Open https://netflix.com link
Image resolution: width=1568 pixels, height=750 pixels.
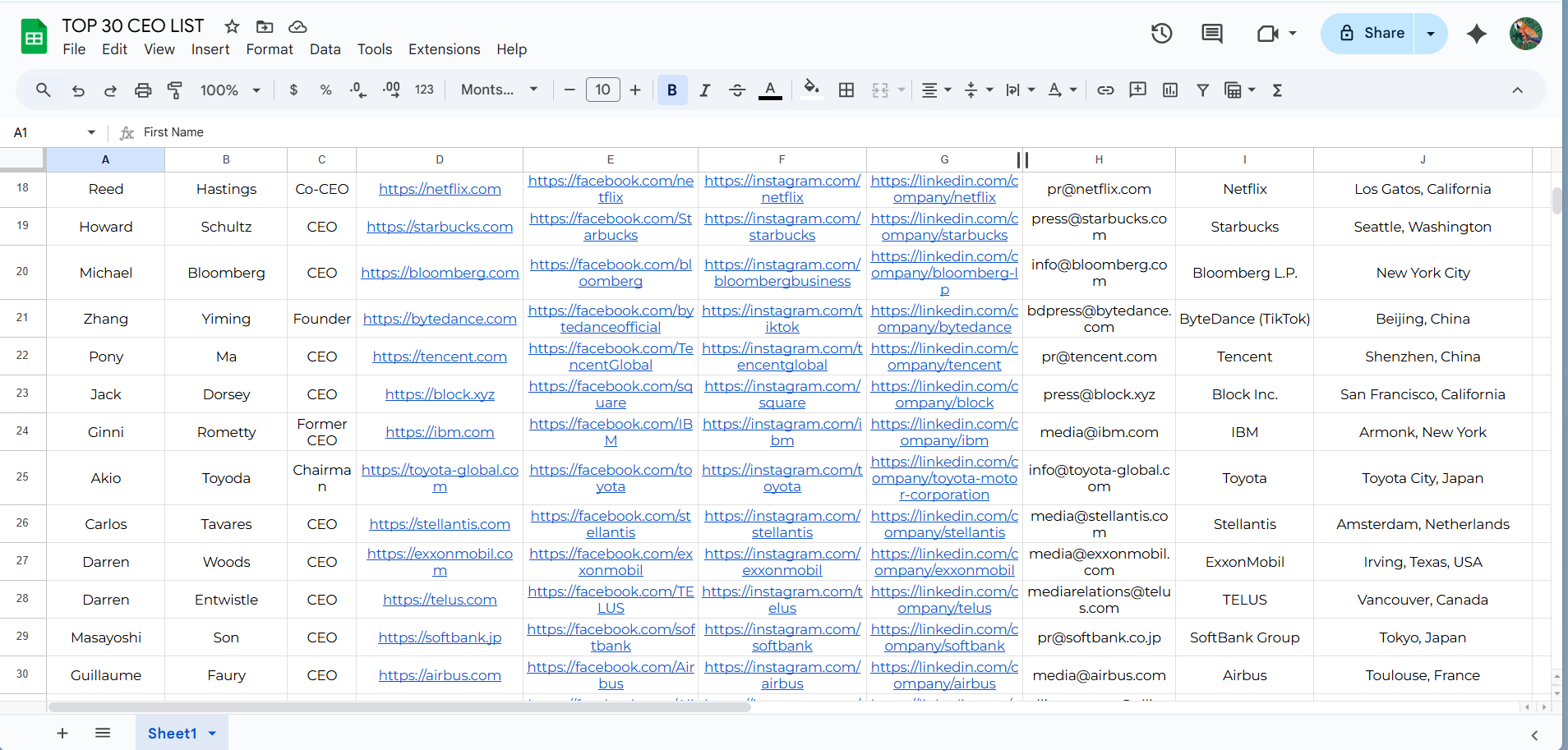tap(440, 189)
